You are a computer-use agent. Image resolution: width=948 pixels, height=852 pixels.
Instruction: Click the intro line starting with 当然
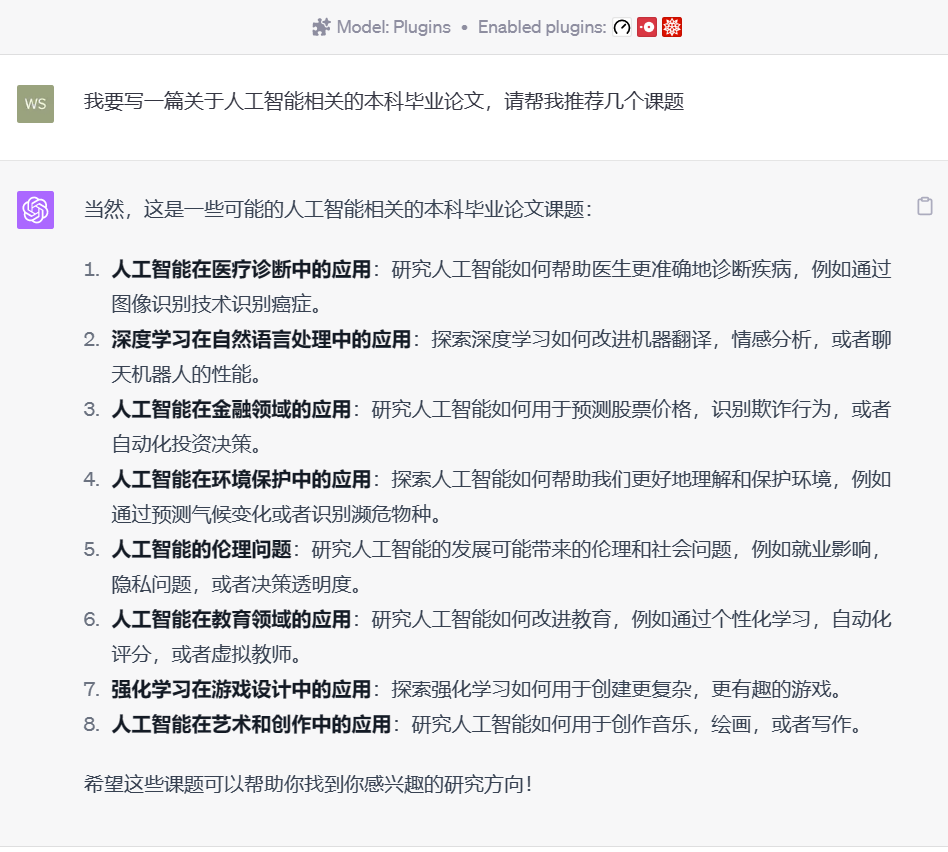[x=338, y=209]
